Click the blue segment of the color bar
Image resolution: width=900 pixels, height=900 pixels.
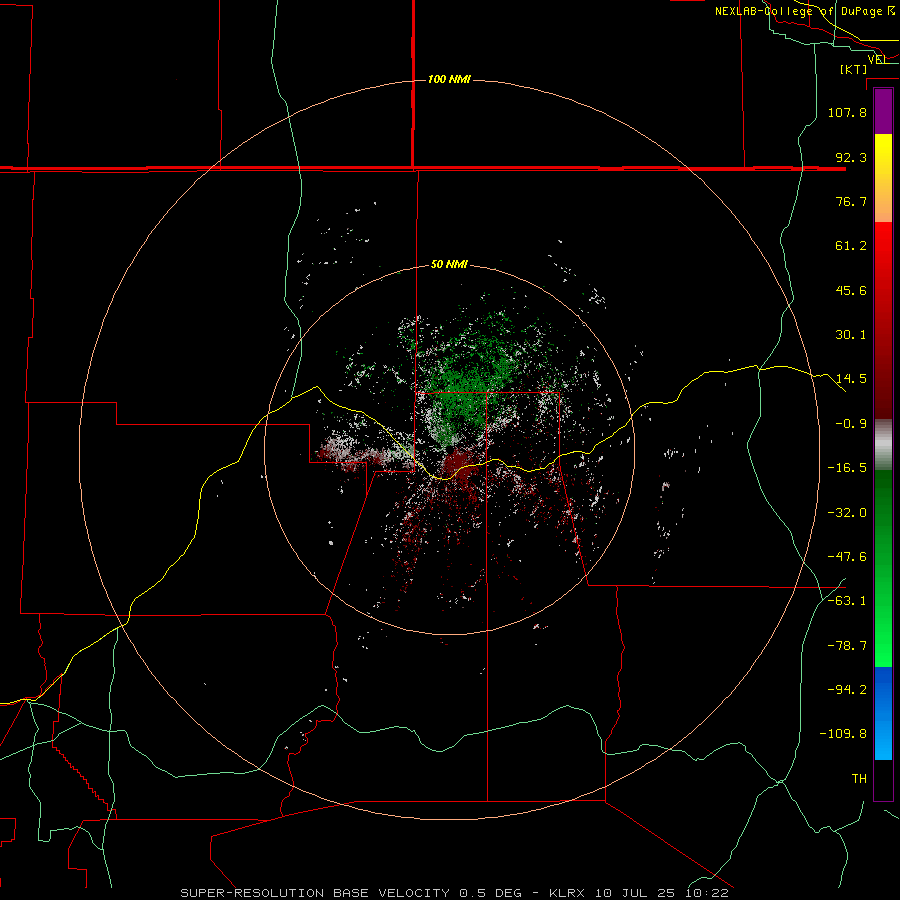[x=883, y=713]
